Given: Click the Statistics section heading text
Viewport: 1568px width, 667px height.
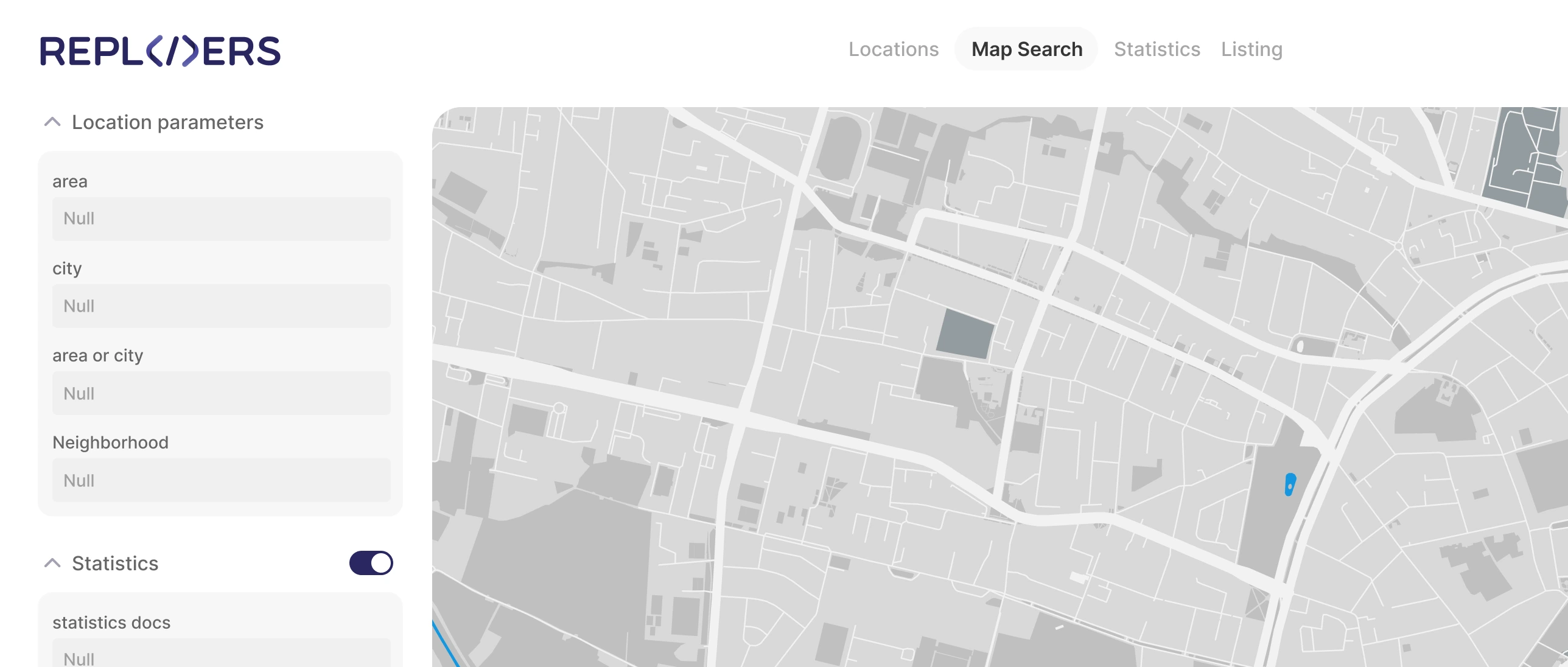Looking at the screenshot, I should tap(115, 564).
